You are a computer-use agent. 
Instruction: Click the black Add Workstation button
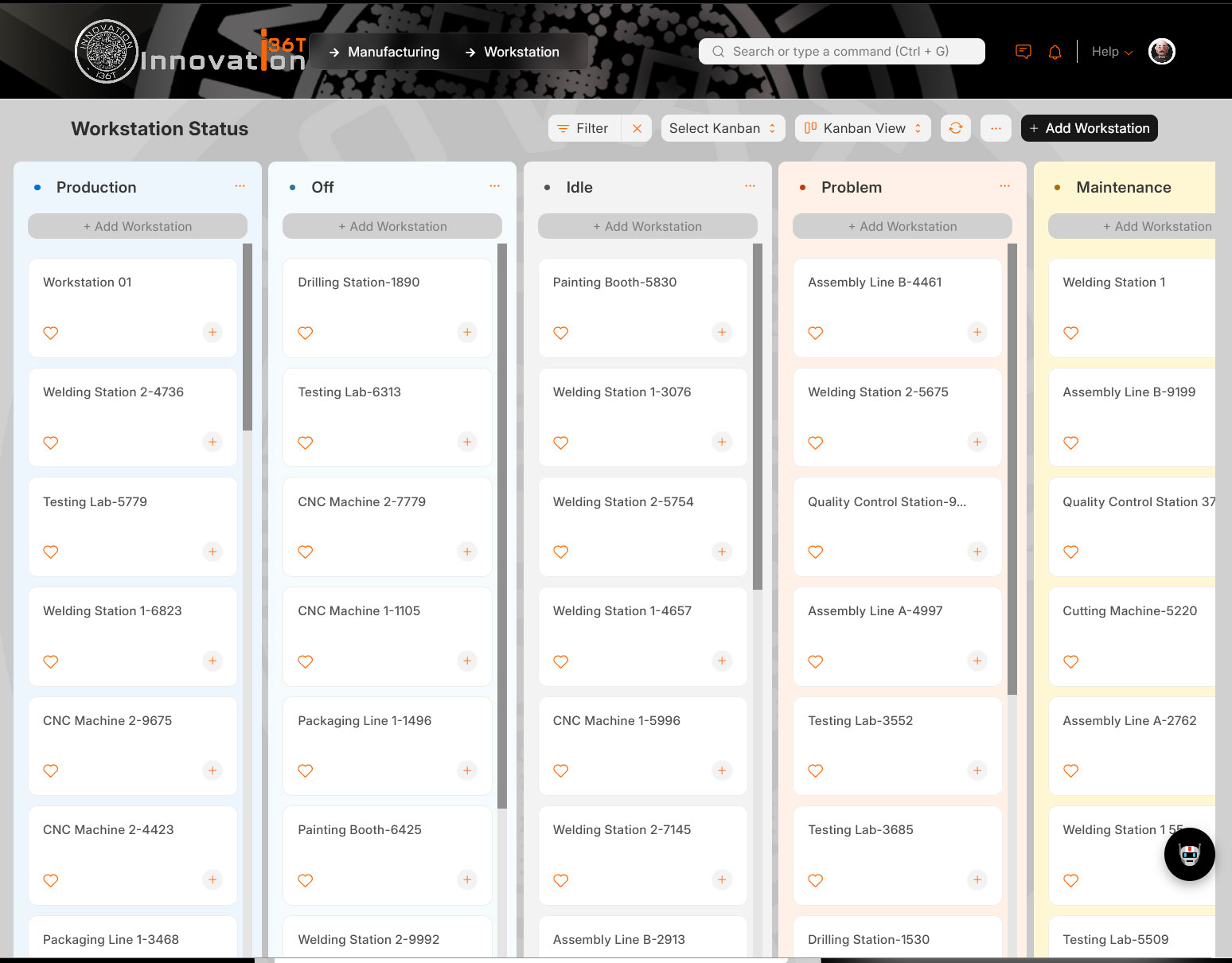(x=1089, y=128)
